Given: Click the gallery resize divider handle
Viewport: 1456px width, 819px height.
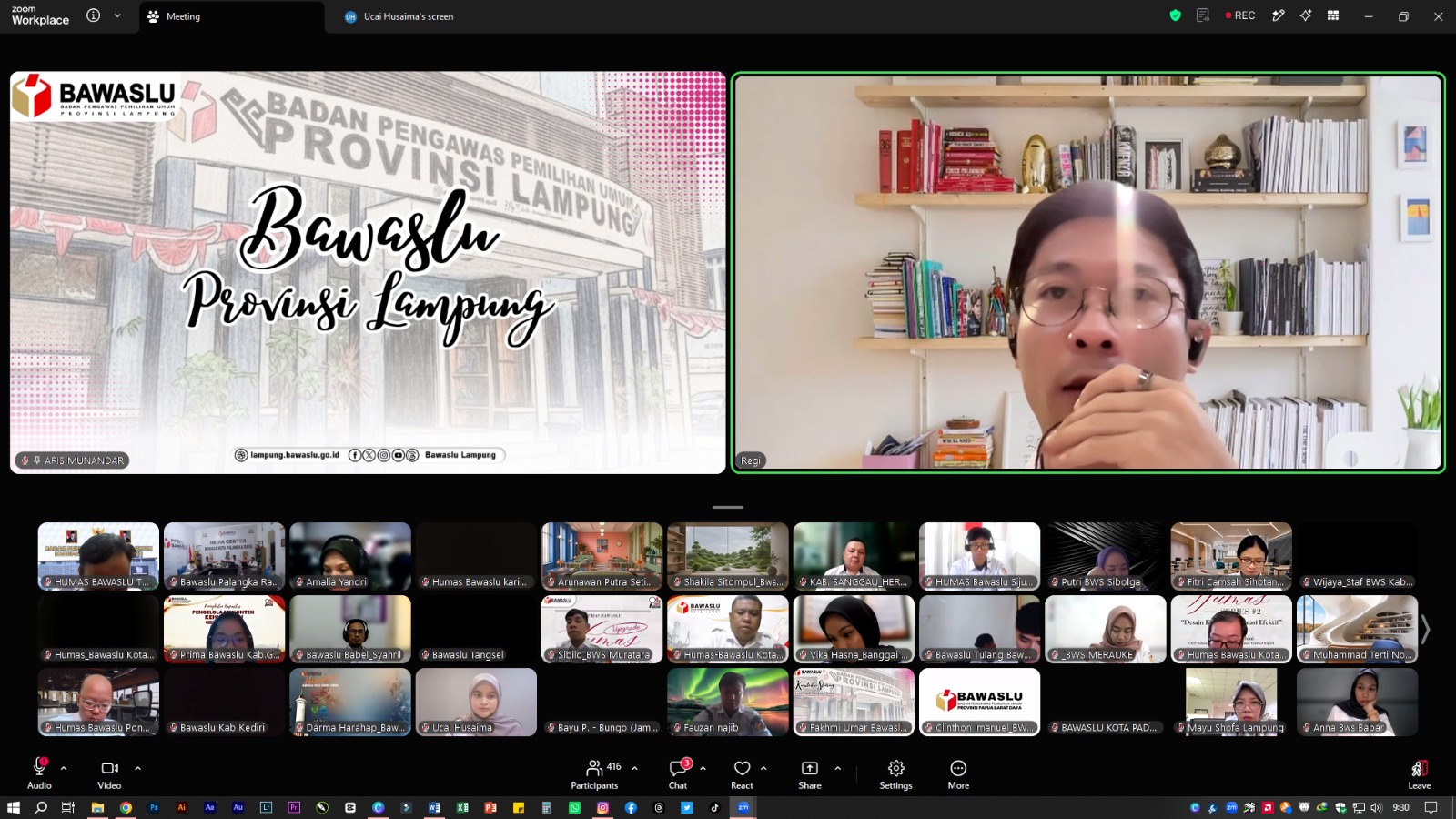Looking at the screenshot, I should [728, 507].
